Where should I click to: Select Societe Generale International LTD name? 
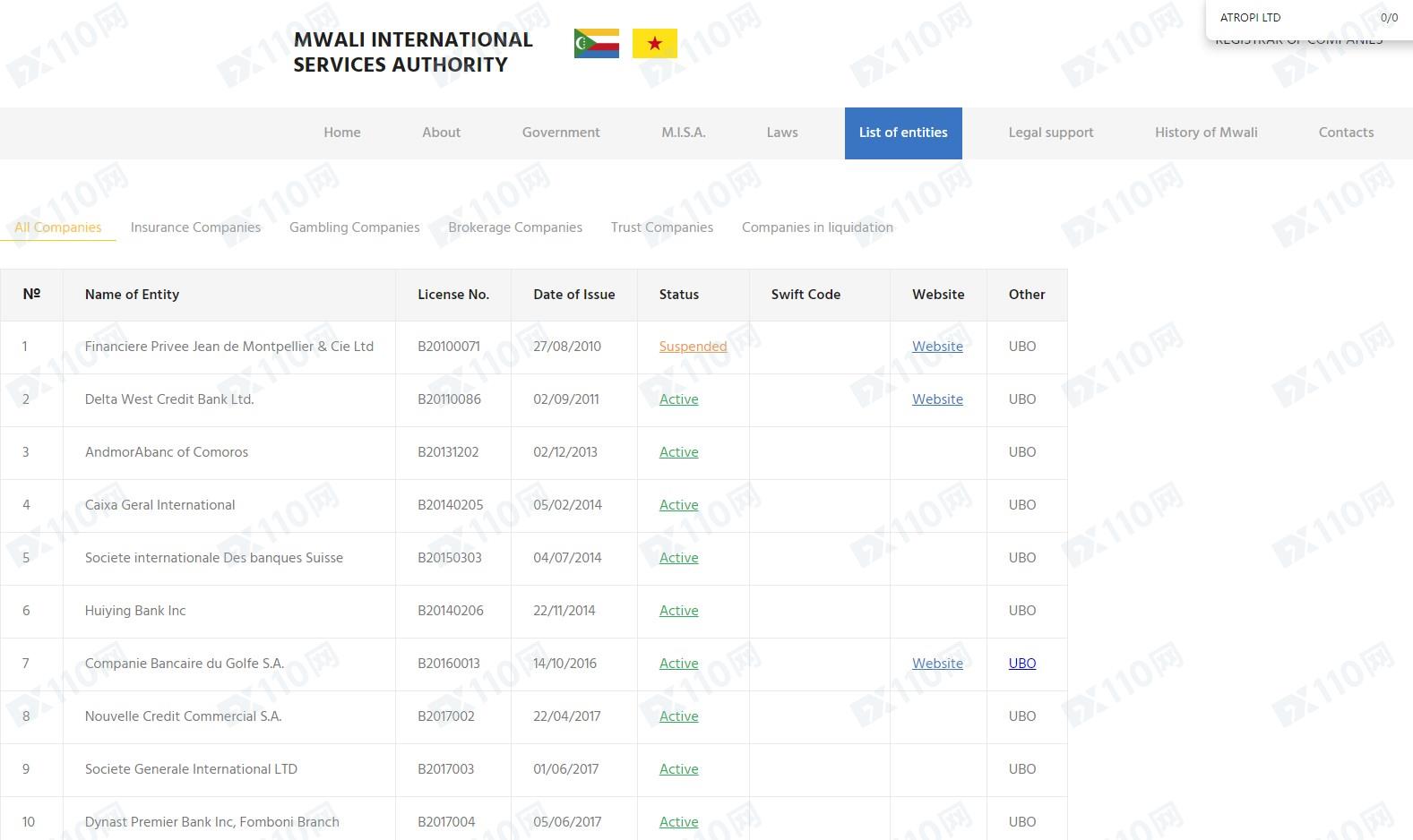tap(191, 769)
